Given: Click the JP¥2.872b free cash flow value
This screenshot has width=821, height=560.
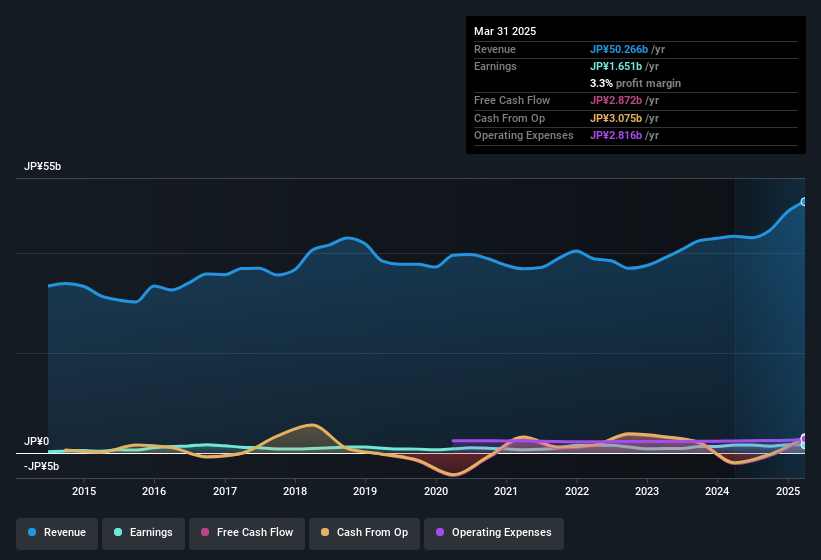Looking at the screenshot, I should (x=616, y=100).
